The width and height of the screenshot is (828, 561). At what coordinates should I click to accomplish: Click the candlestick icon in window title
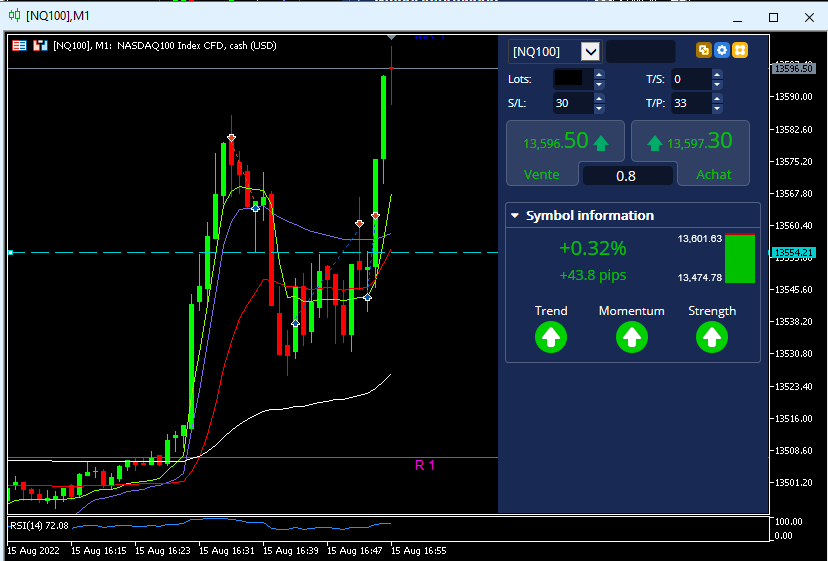coord(14,15)
